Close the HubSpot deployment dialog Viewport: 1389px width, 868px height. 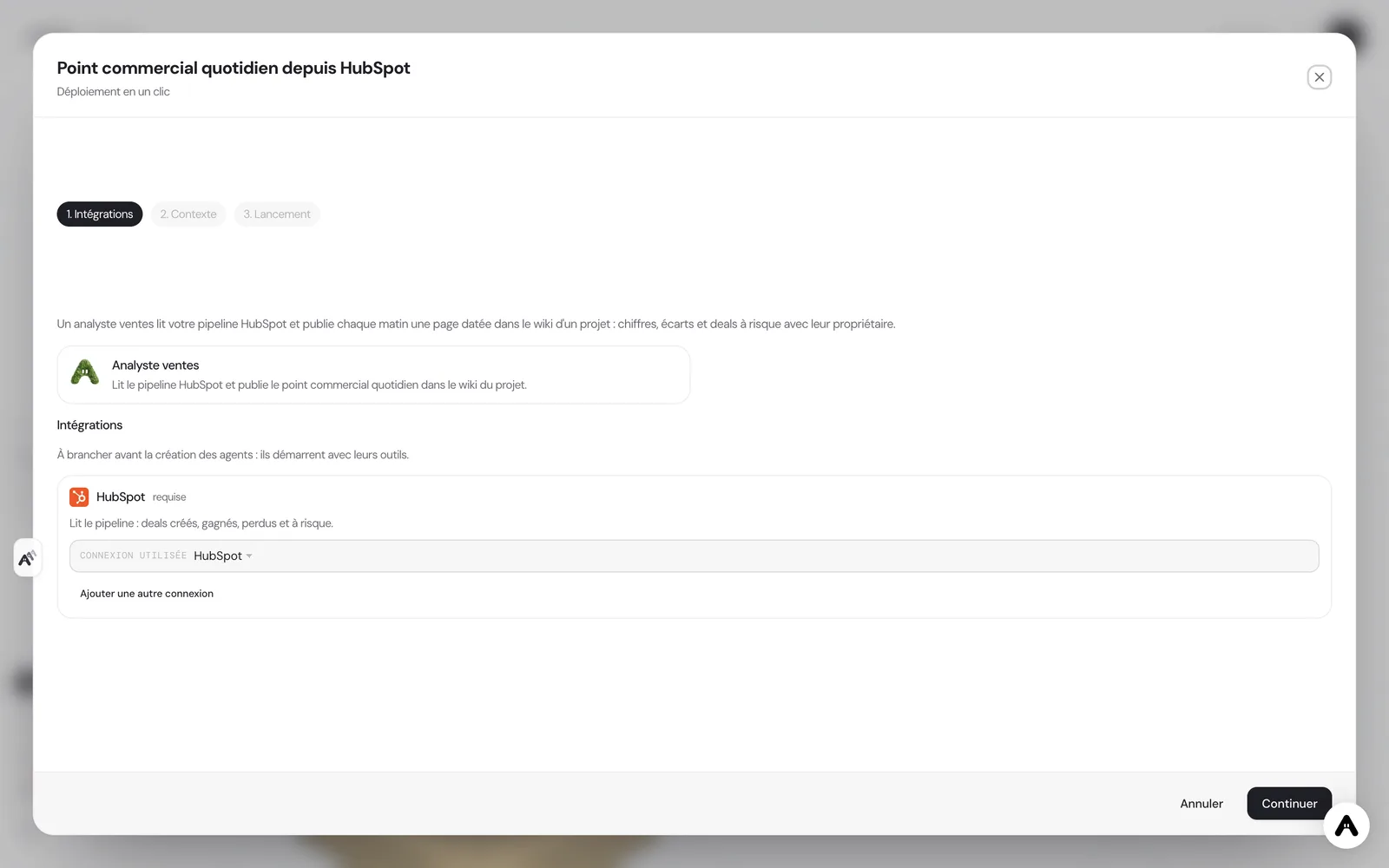pyautogui.click(x=1319, y=77)
